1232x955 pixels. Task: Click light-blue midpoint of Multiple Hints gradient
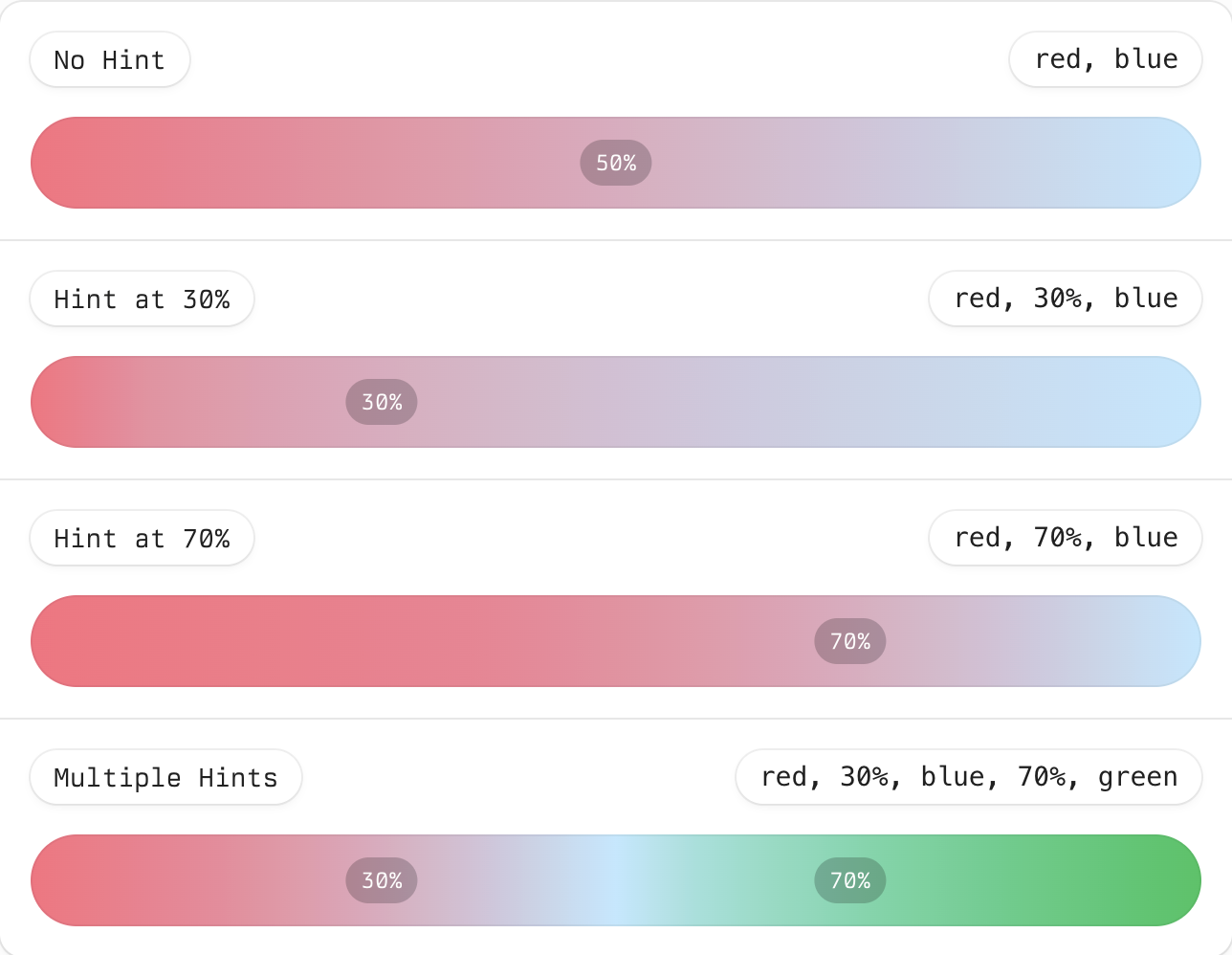coord(616,880)
